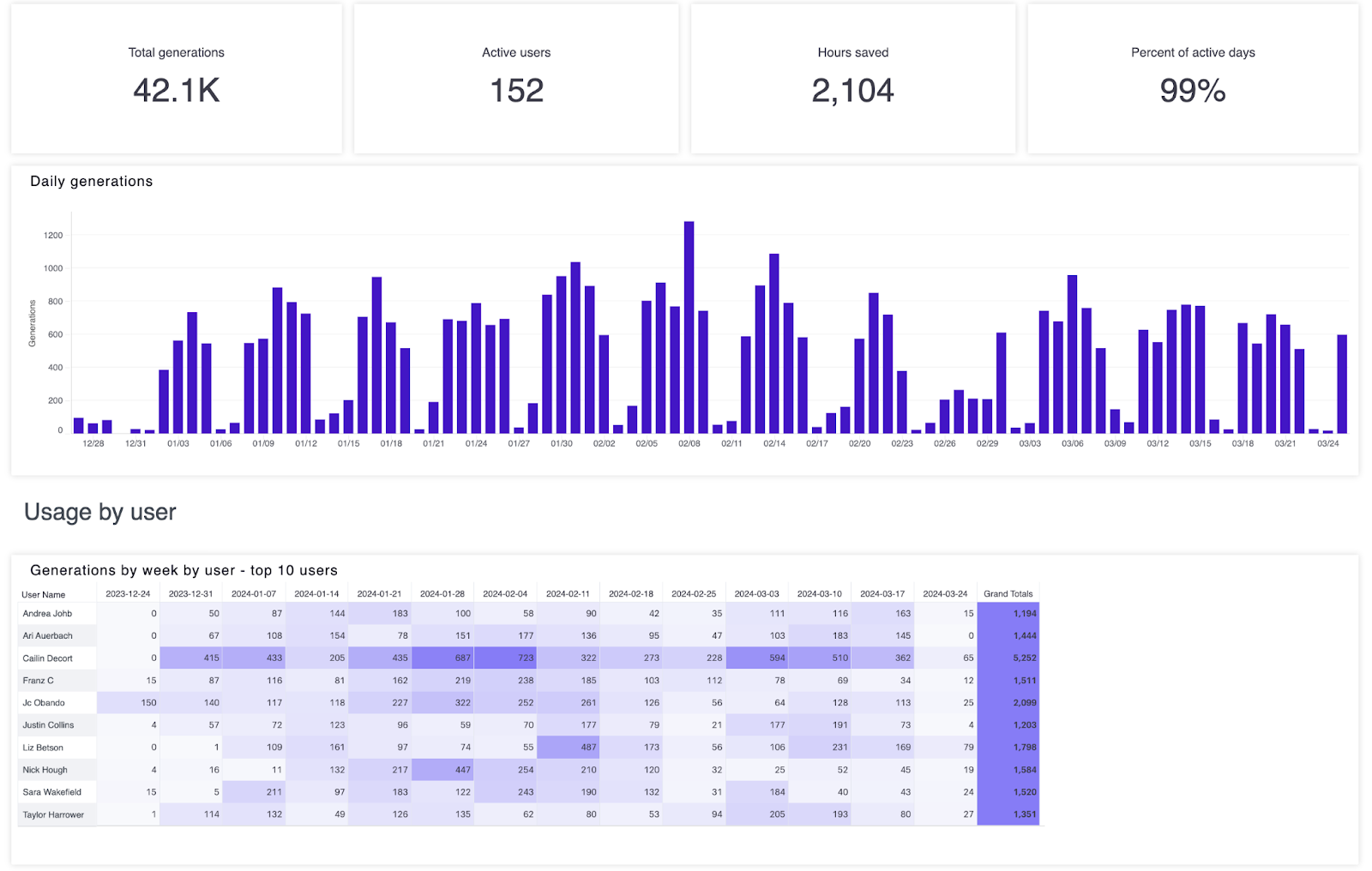Select the Percent of active days card

tap(1192, 77)
